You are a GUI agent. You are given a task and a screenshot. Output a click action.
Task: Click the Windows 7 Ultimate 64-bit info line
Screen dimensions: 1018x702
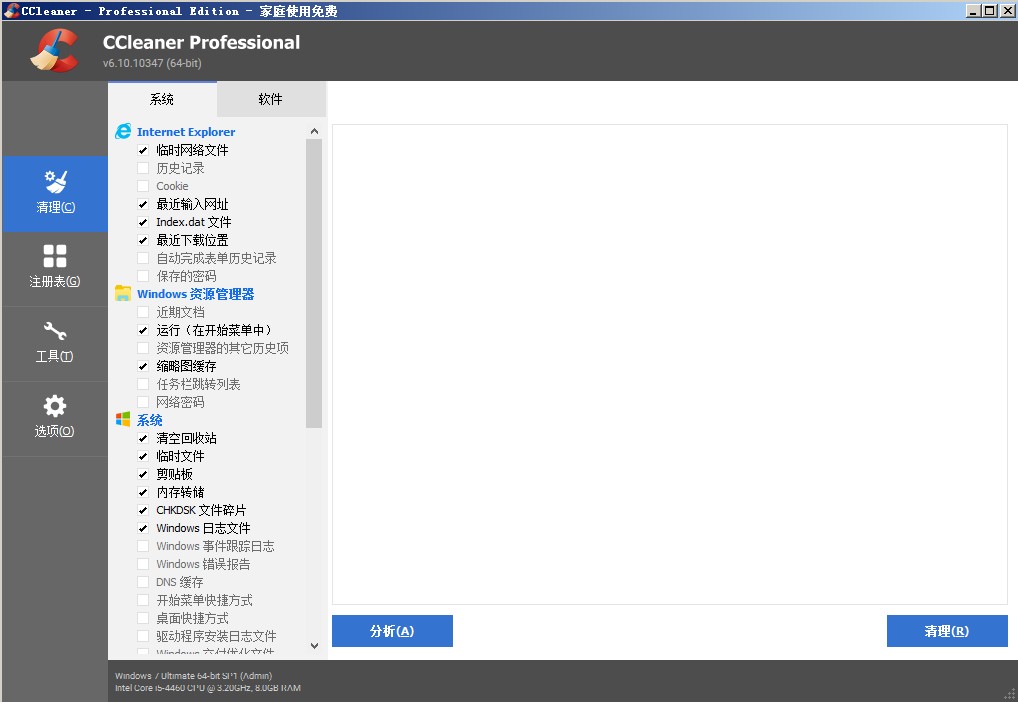(x=193, y=676)
